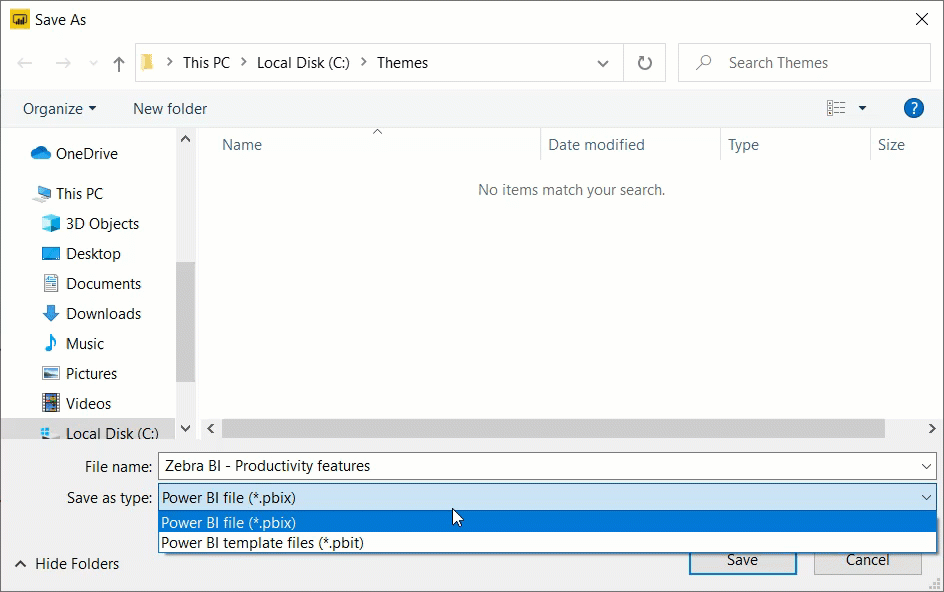This screenshot has width=944, height=592.
Task: Click the navigation pane vertical scrollbar thumb
Action: click(185, 322)
